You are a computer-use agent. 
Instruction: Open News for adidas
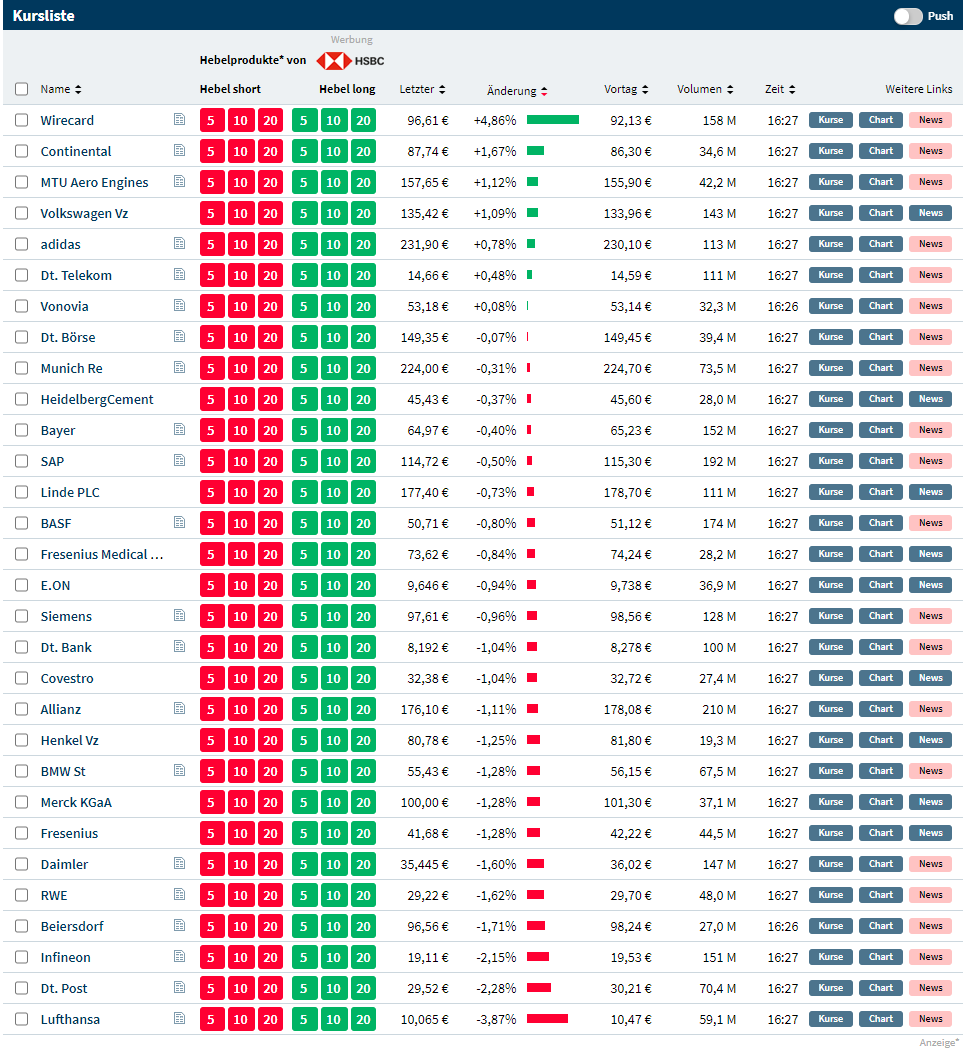[931, 244]
